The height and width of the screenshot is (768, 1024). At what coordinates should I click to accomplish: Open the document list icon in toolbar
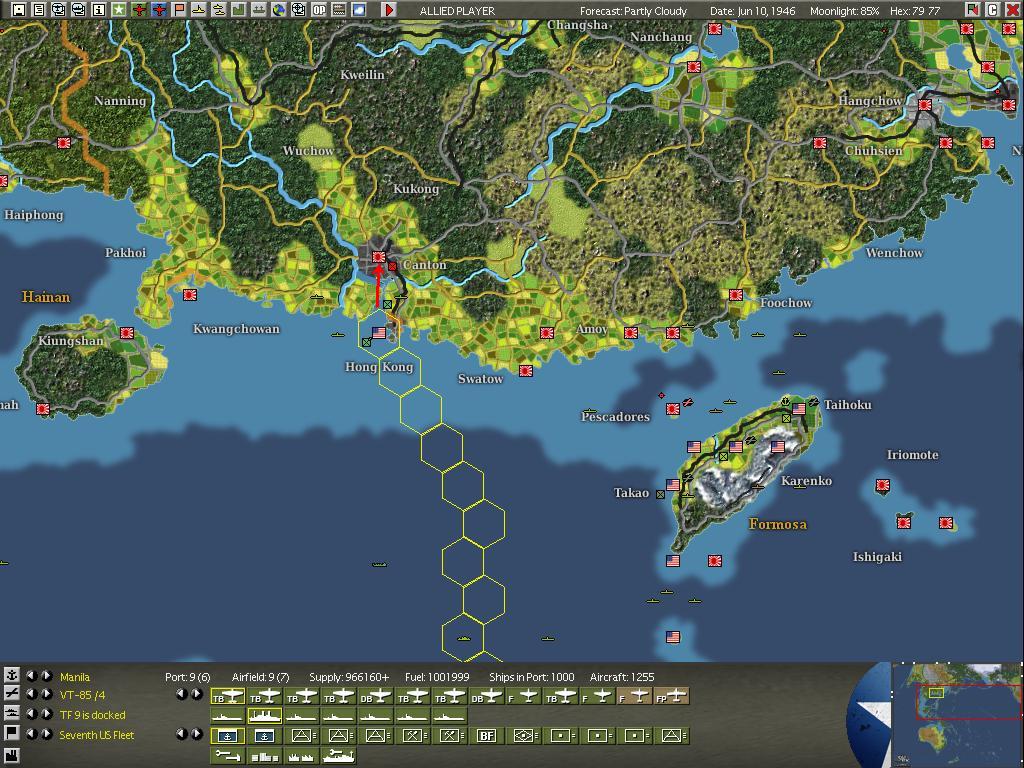coord(39,10)
